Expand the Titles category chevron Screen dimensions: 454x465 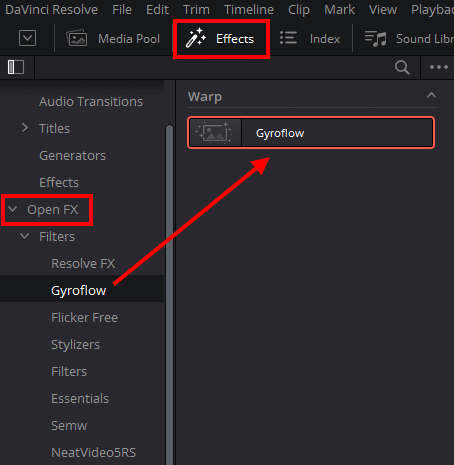(25, 128)
